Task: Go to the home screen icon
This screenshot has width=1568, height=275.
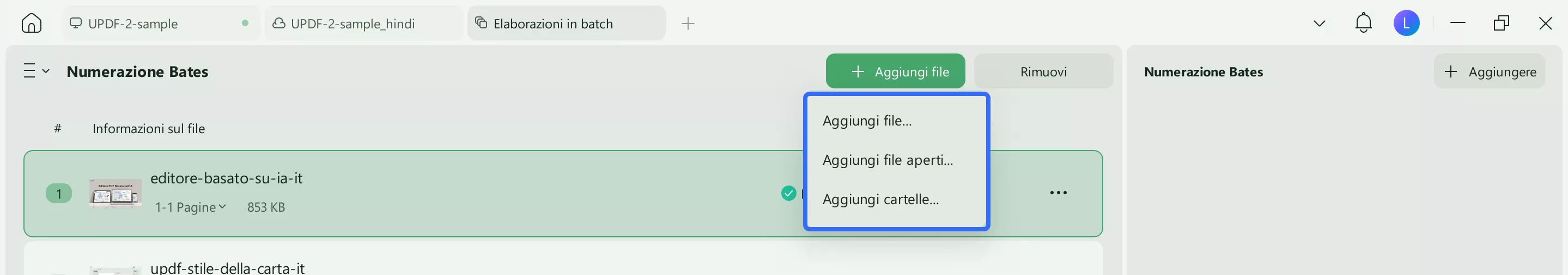Action: (x=31, y=24)
